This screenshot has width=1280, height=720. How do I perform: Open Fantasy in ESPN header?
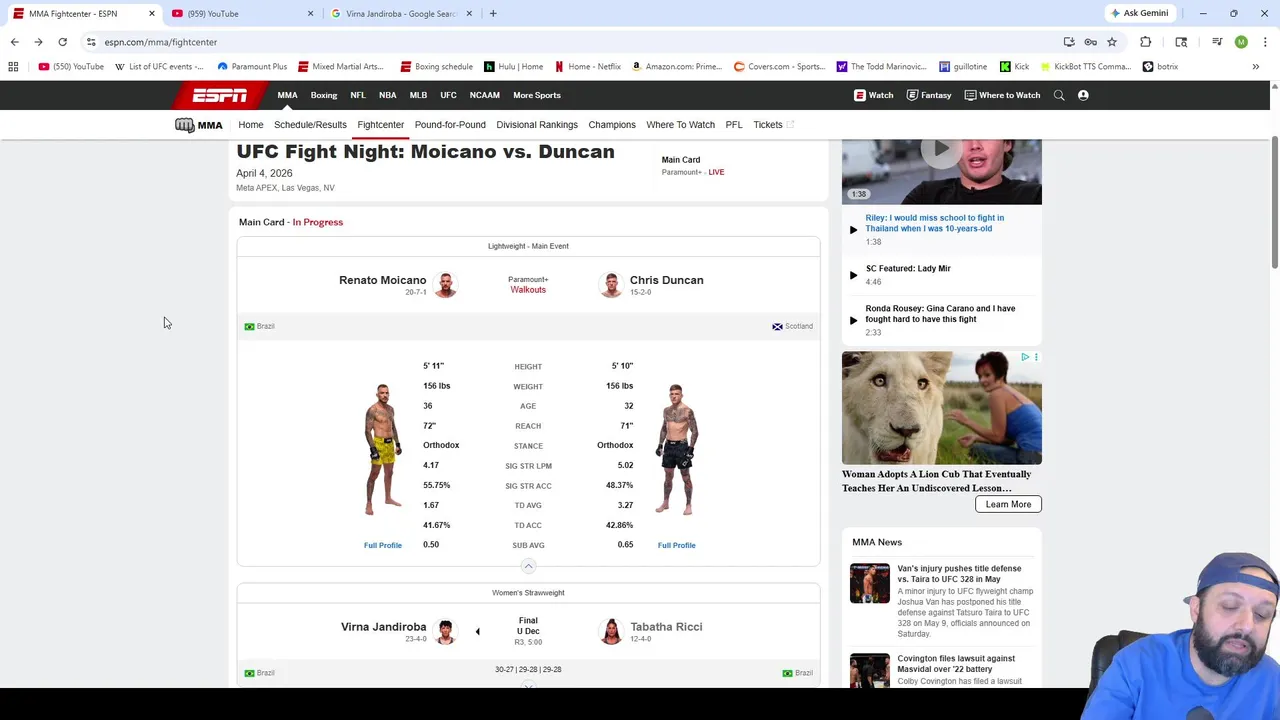click(x=929, y=95)
